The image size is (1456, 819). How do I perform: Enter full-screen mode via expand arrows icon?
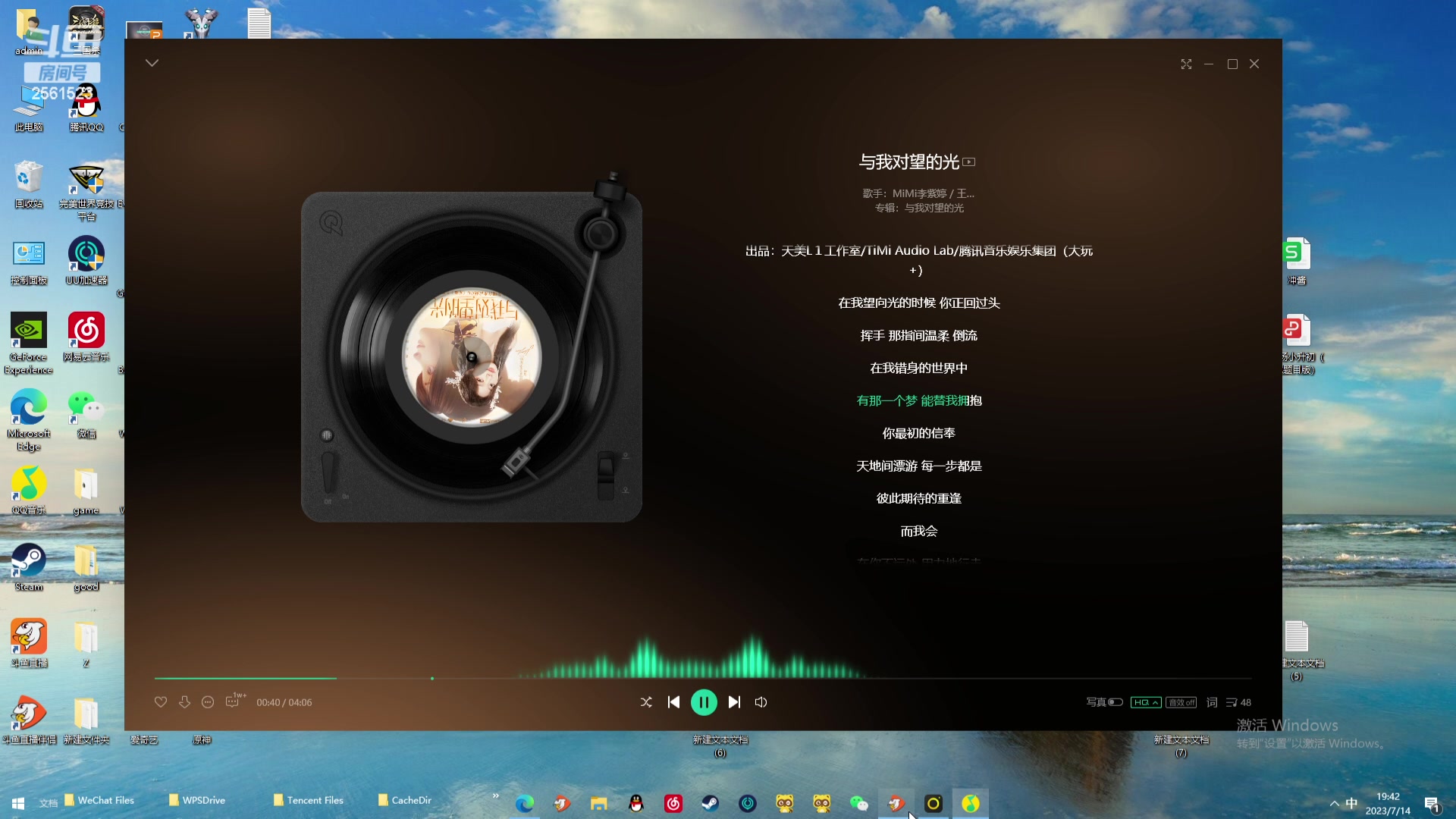pos(1186,64)
